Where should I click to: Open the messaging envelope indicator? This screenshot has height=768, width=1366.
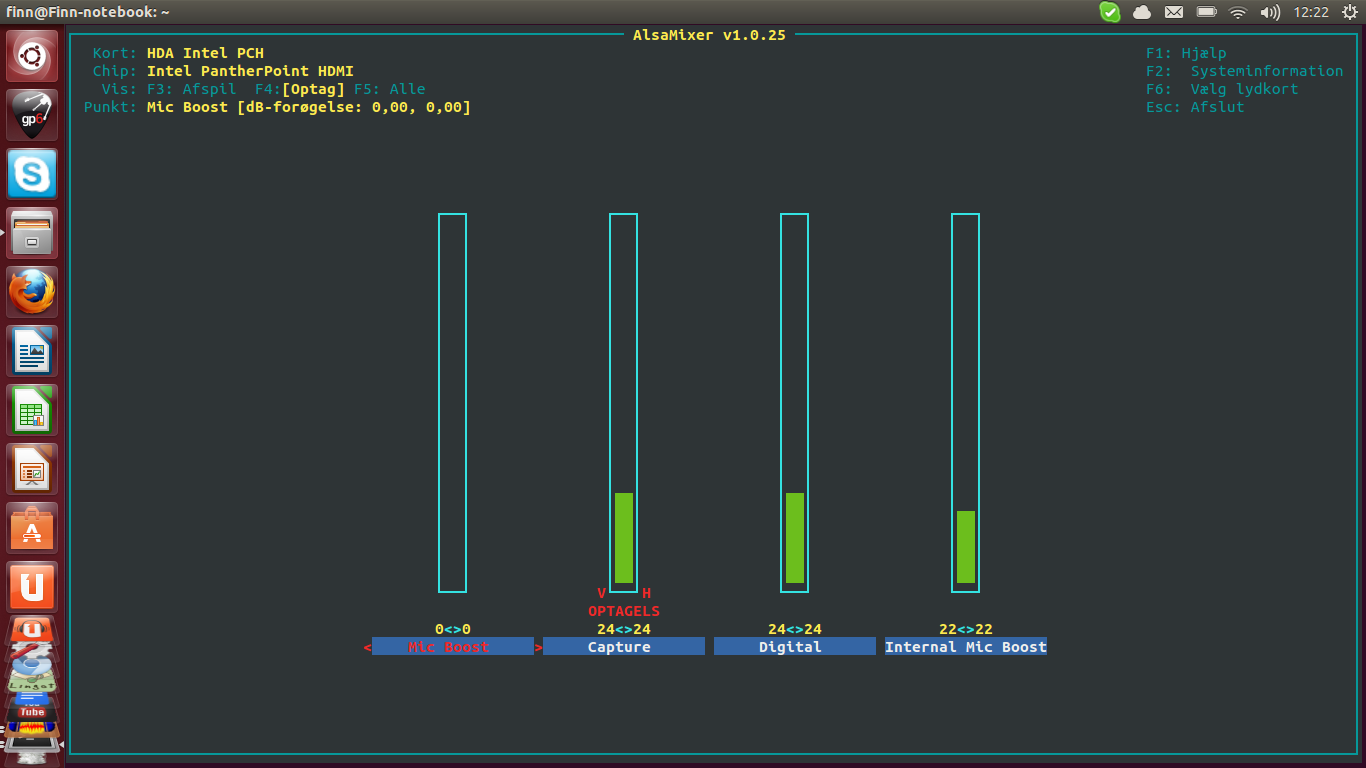1174,12
